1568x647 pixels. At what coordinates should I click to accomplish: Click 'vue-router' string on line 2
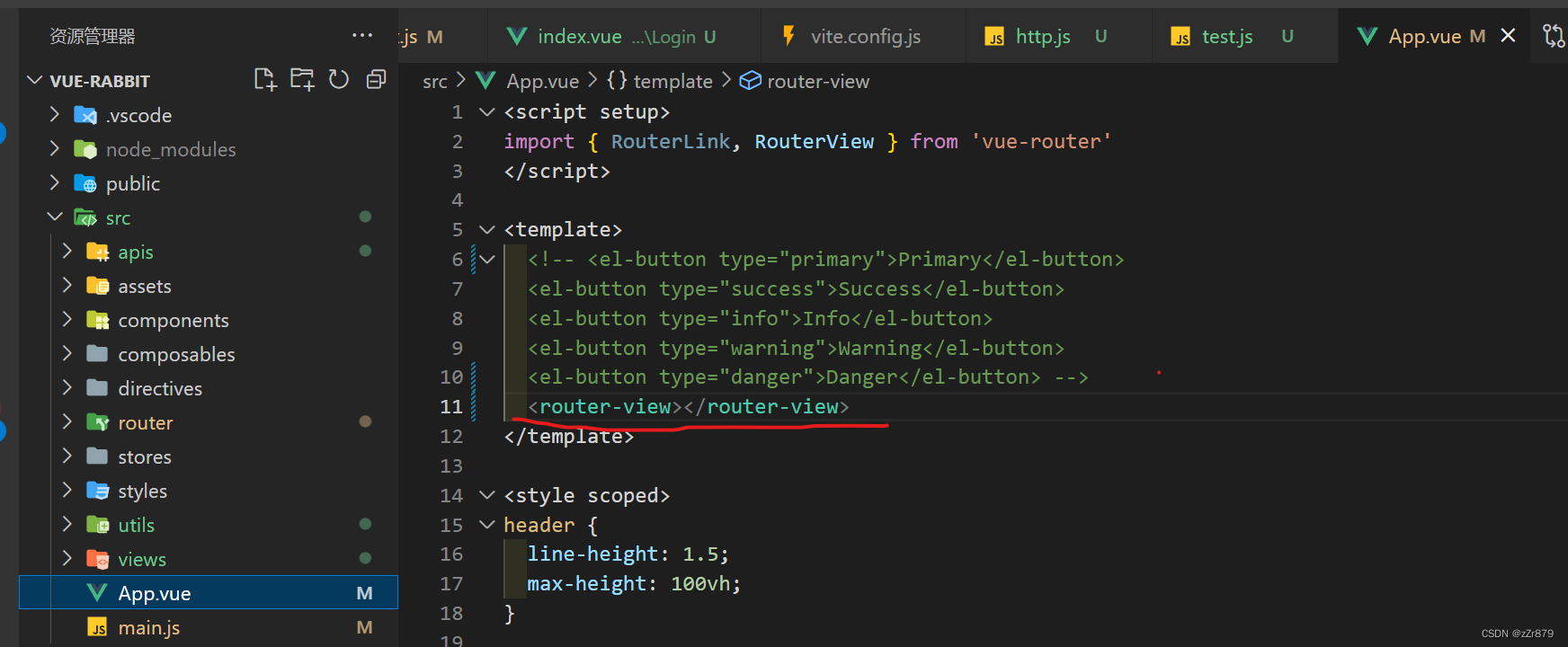(1041, 141)
